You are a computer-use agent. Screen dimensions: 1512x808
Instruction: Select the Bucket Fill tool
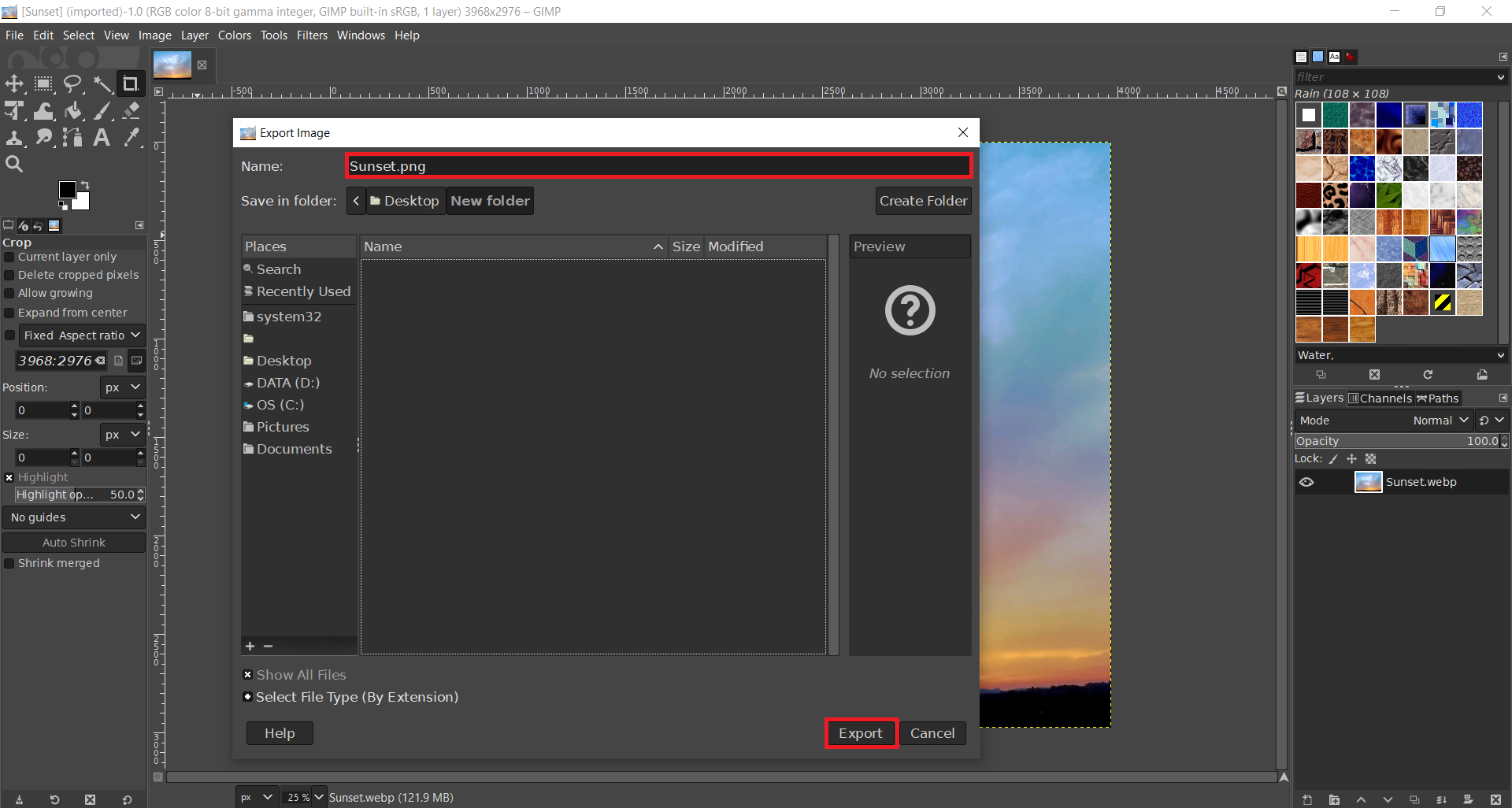(x=73, y=111)
